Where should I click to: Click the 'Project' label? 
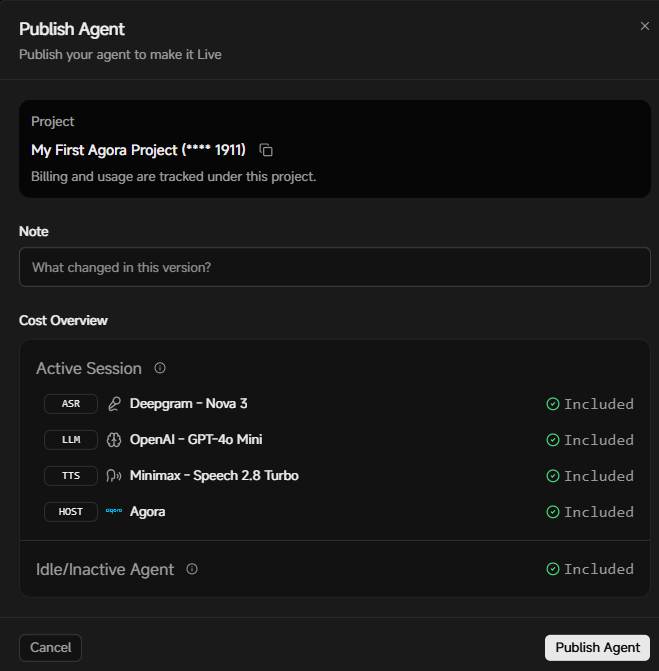pyautogui.click(x=53, y=122)
